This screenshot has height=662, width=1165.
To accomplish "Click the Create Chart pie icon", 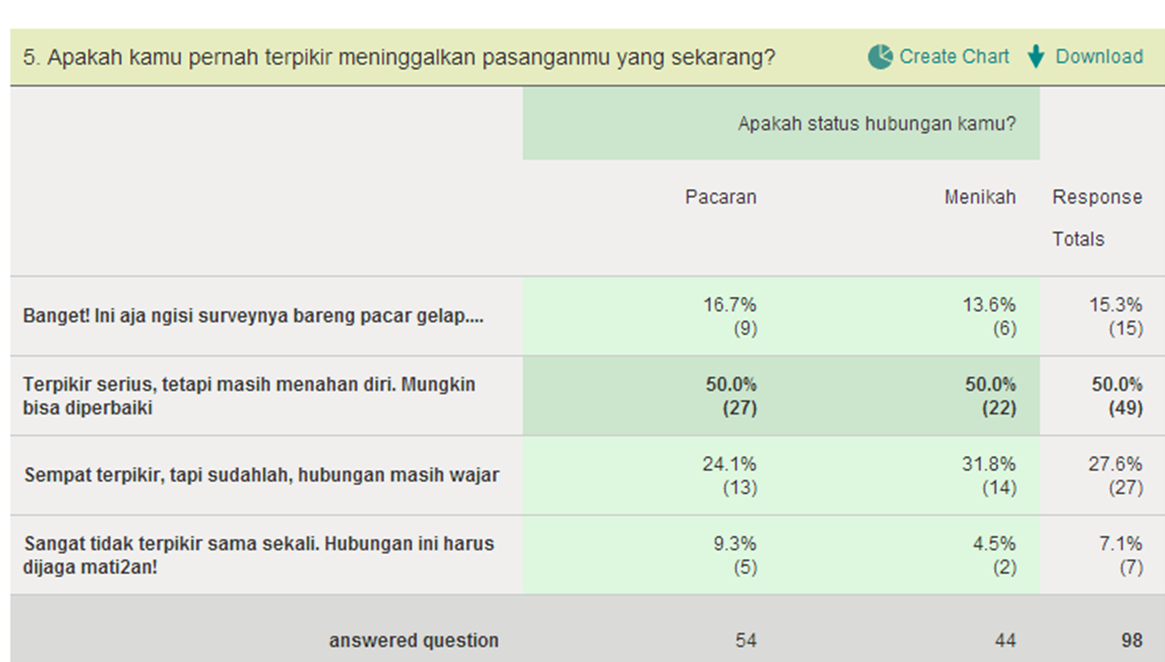I will (880, 57).
